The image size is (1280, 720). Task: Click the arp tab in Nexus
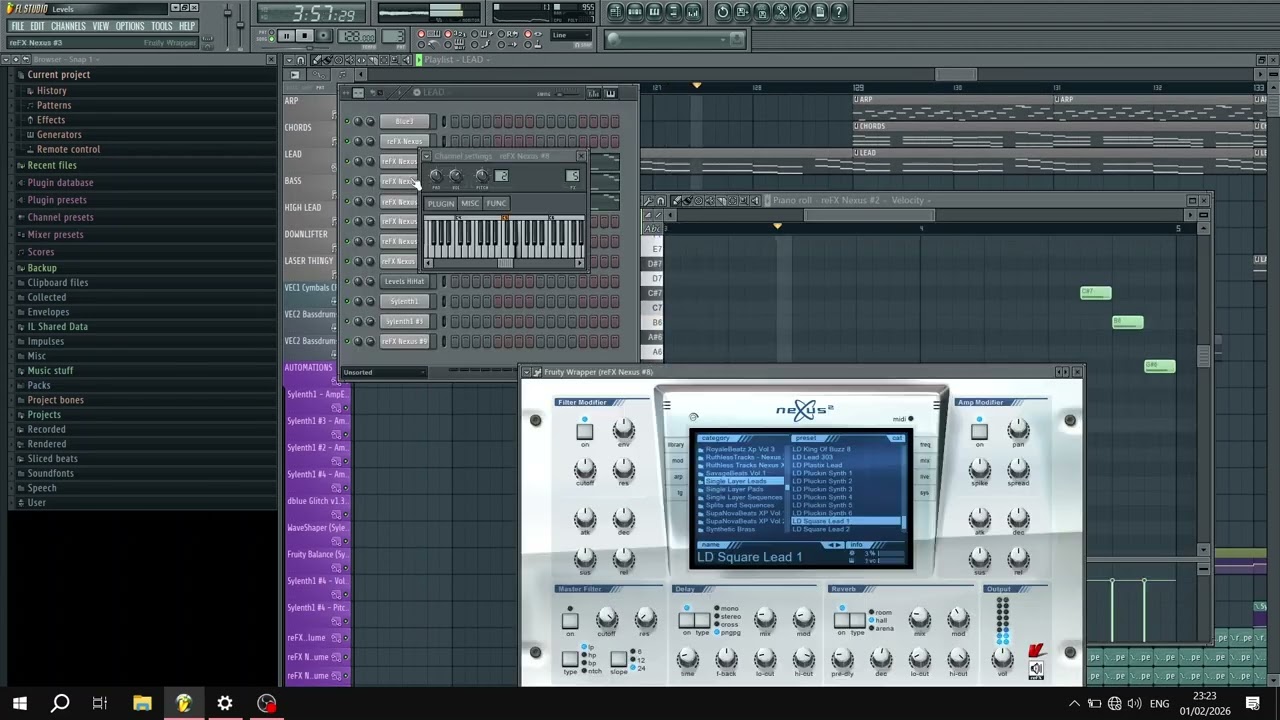pyautogui.click(x=677, y=477)
